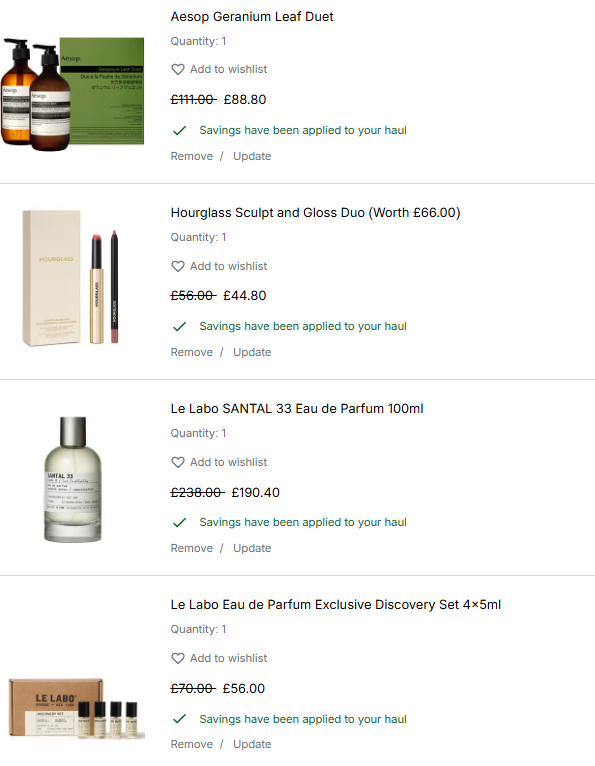Open Le Labo SANTAL 33 Eau de Parfum title
The height and width of the screenshot is (766, 595).
coord(297,409)
